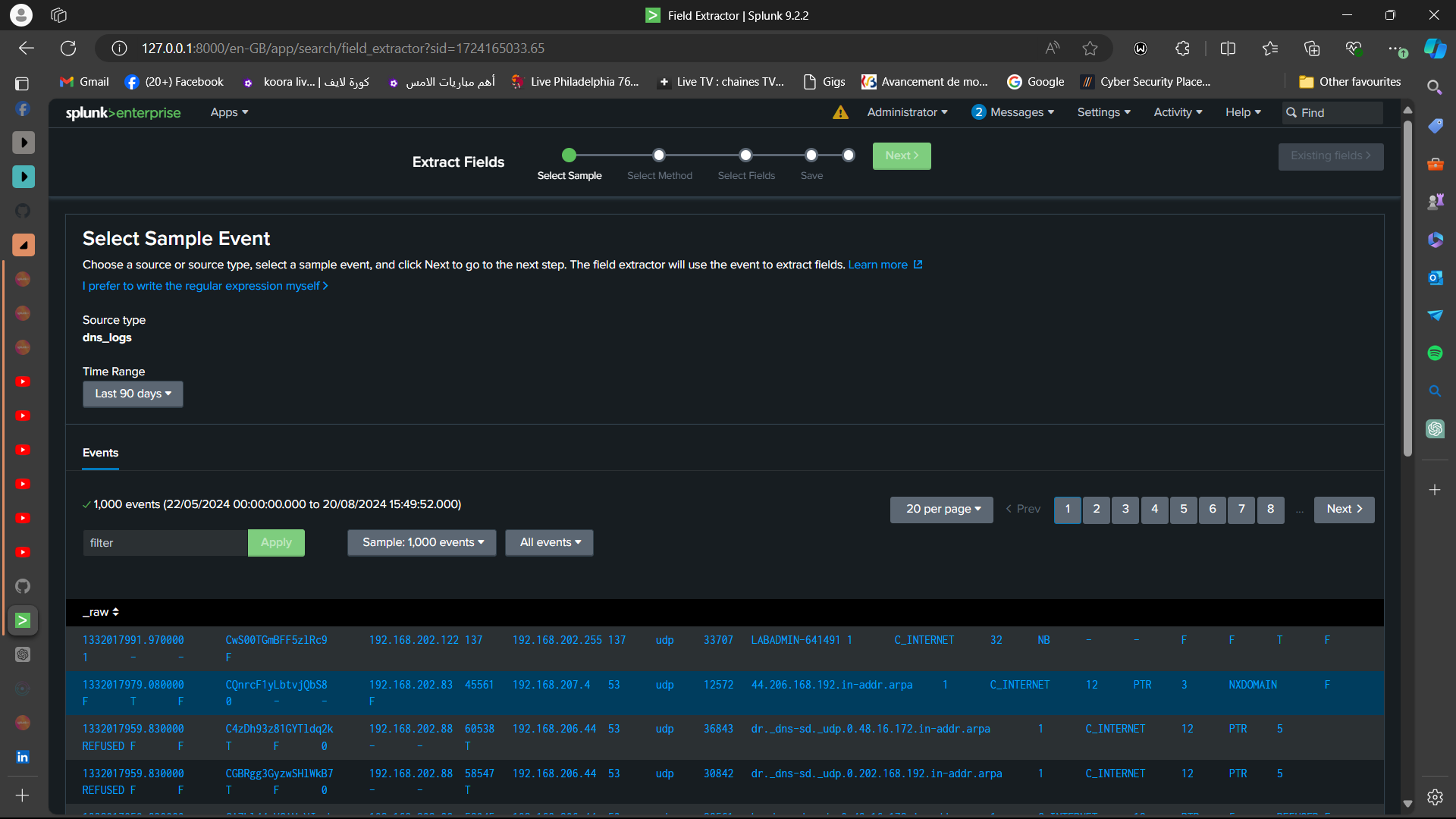Image resolution: width=1456 pixels, height=819 pixels.
Task: Add page to favourites star icon
Action: [1090, 49]
